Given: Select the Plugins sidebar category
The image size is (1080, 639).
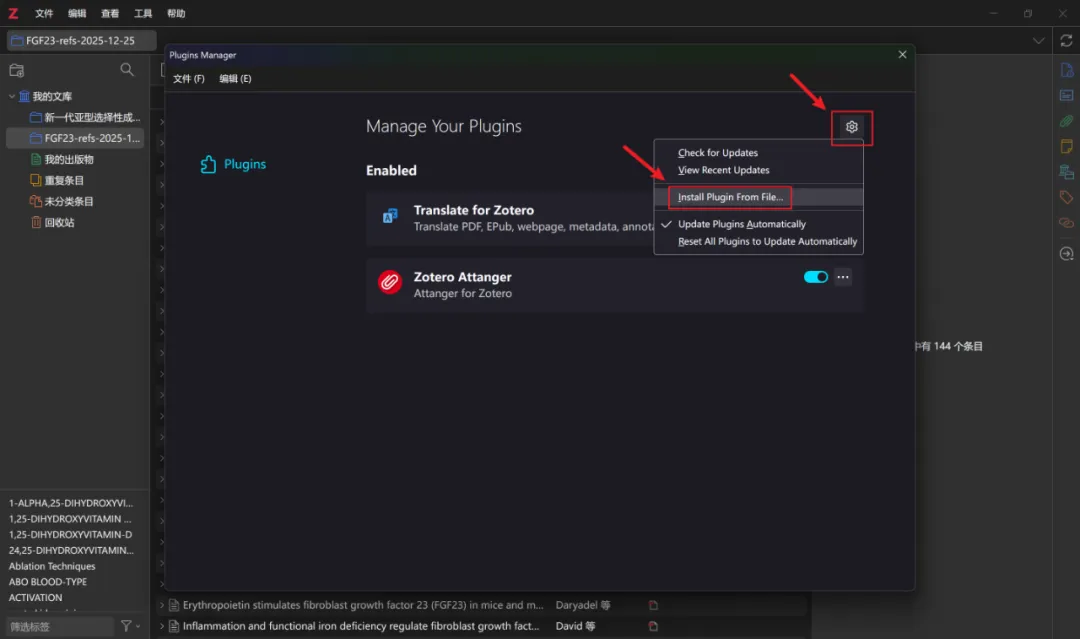Looking at the screenshot, I should (x=233, y=164).
